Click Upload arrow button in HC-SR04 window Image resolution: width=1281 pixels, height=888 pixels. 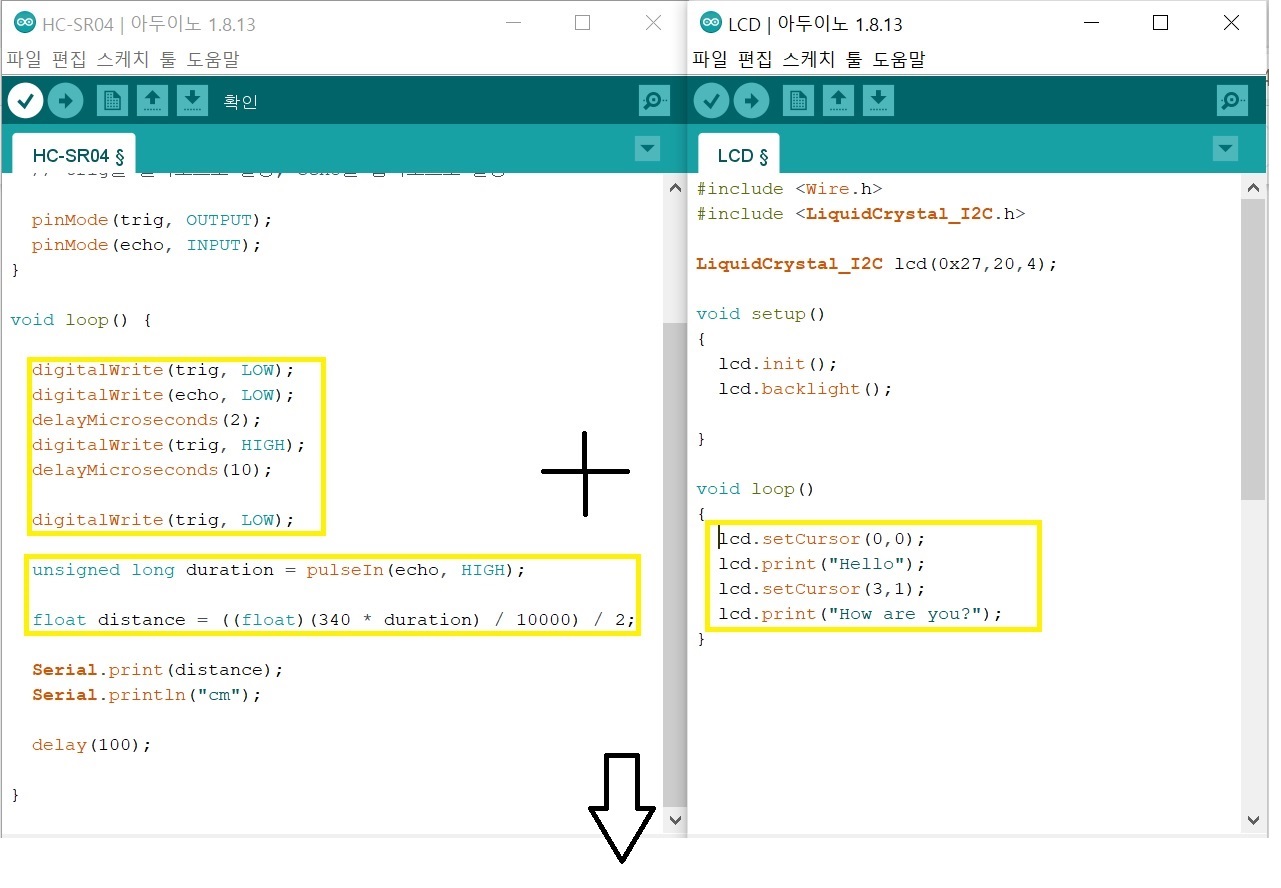[x=66, y=100]
